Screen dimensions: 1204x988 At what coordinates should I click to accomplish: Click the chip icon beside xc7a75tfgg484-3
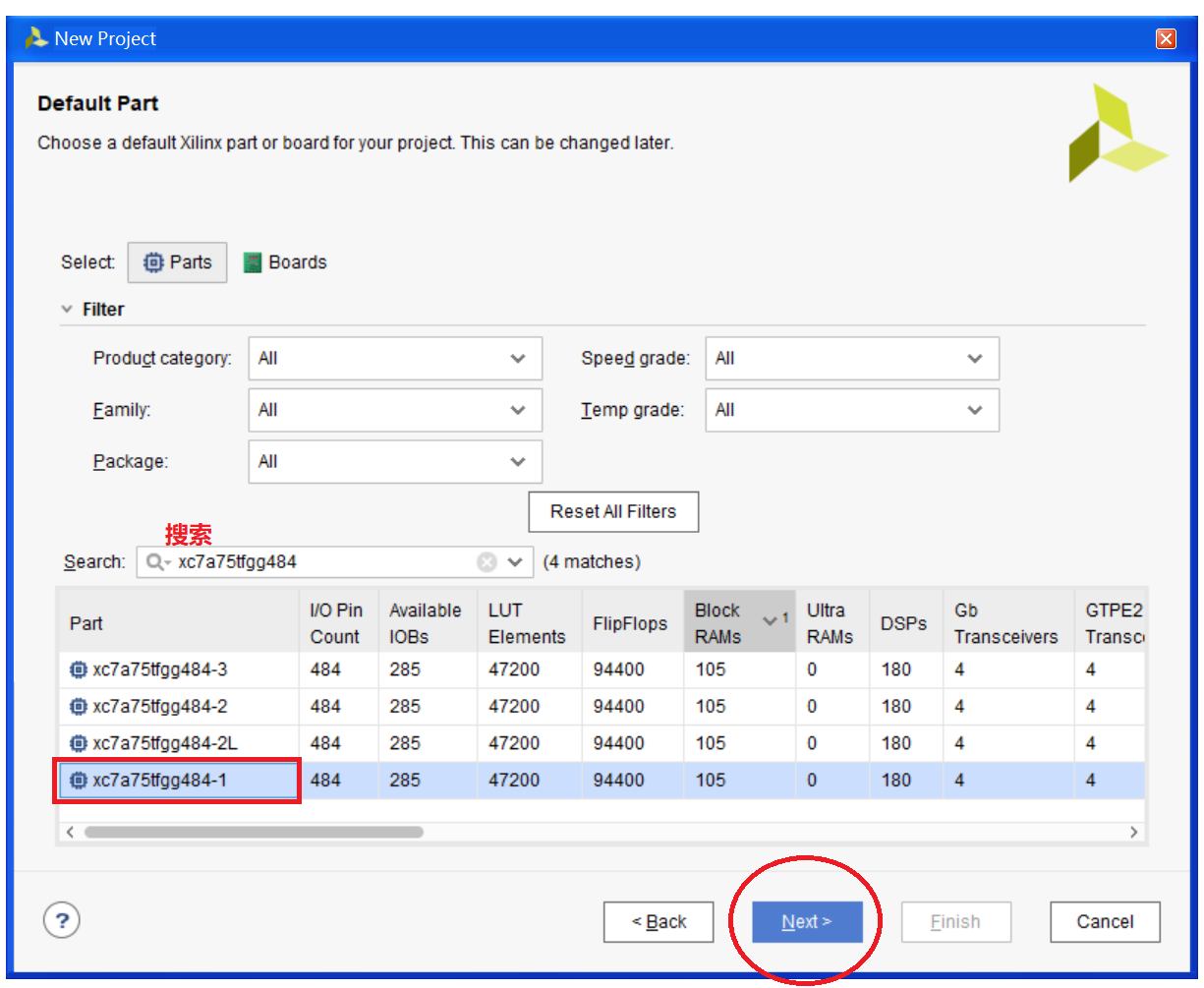(x=79, y=669)
